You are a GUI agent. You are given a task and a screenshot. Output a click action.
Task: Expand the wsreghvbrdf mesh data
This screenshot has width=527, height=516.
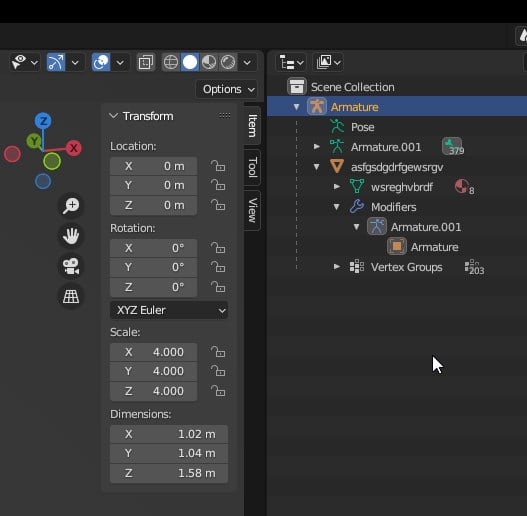tap(336, 186)
